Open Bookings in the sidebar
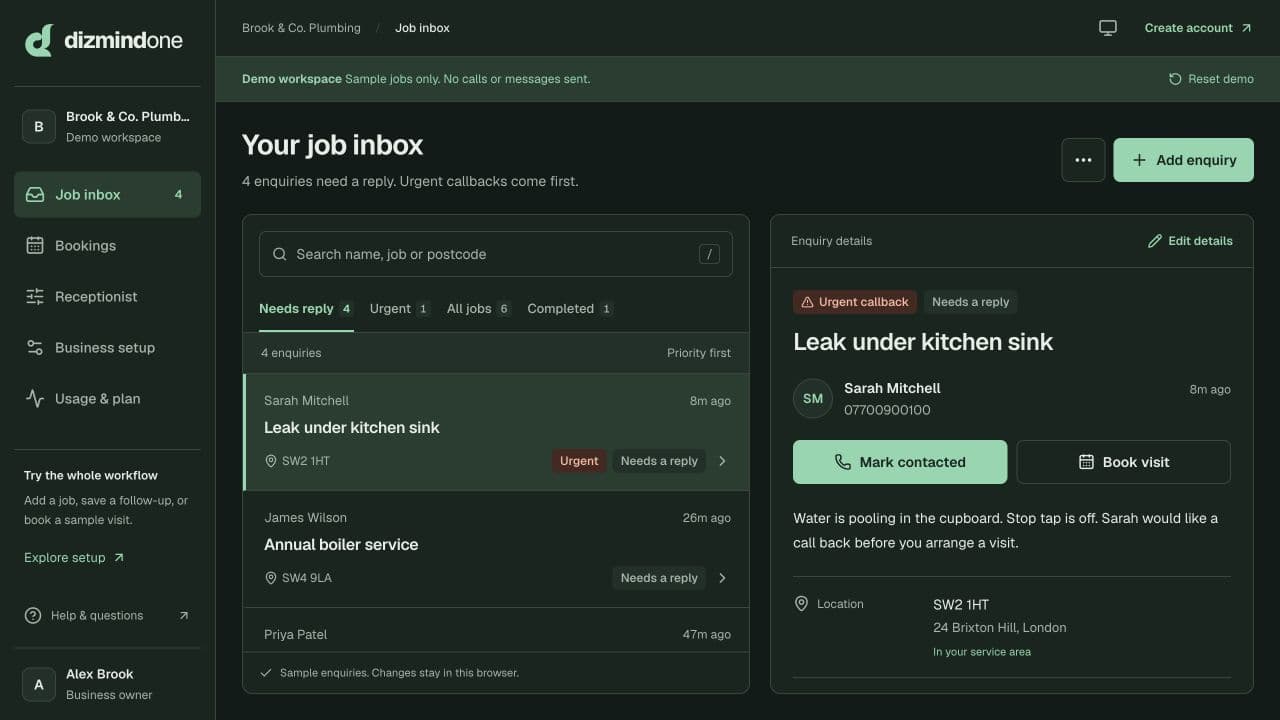The width and height of the screenshot is (1280, 720). 107,246
